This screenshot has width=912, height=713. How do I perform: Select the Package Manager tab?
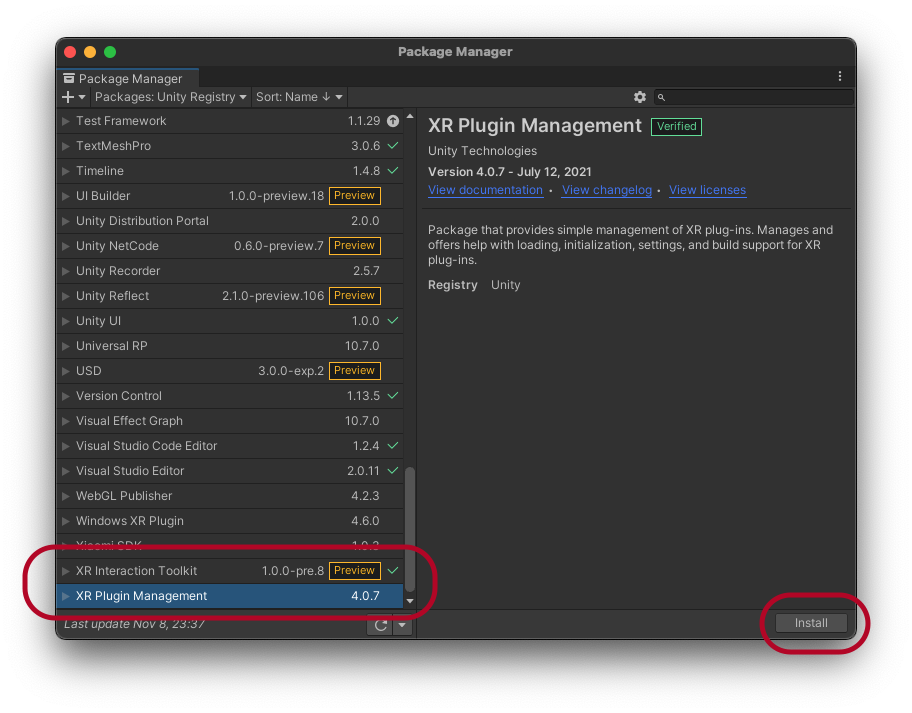pos(127,79)
